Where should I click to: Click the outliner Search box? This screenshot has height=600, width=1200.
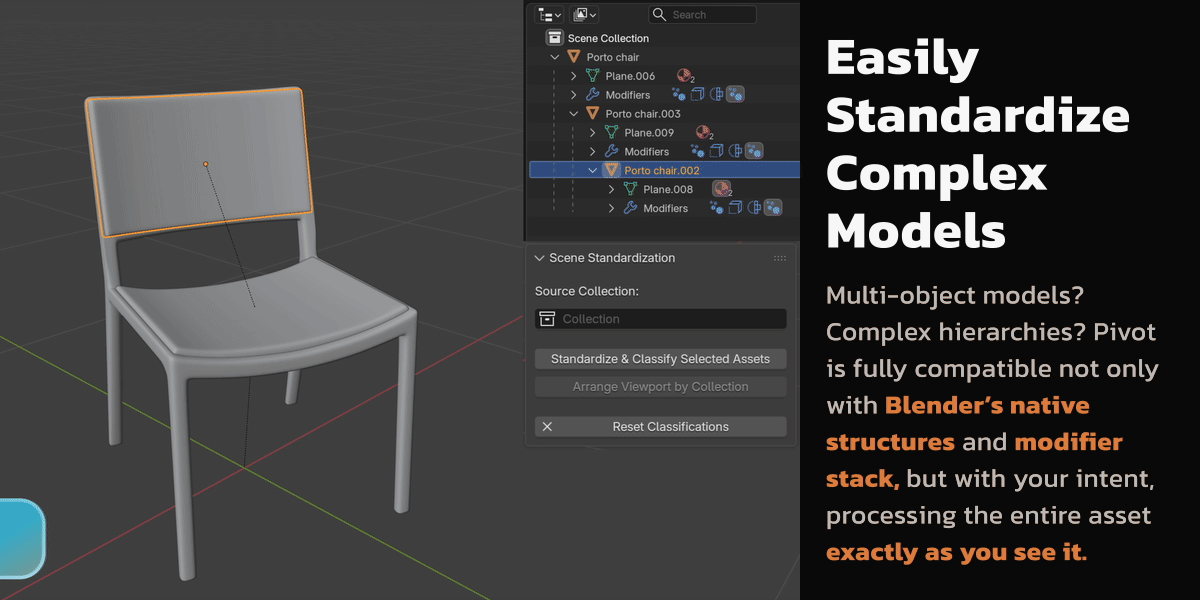(x=702, y=14)
